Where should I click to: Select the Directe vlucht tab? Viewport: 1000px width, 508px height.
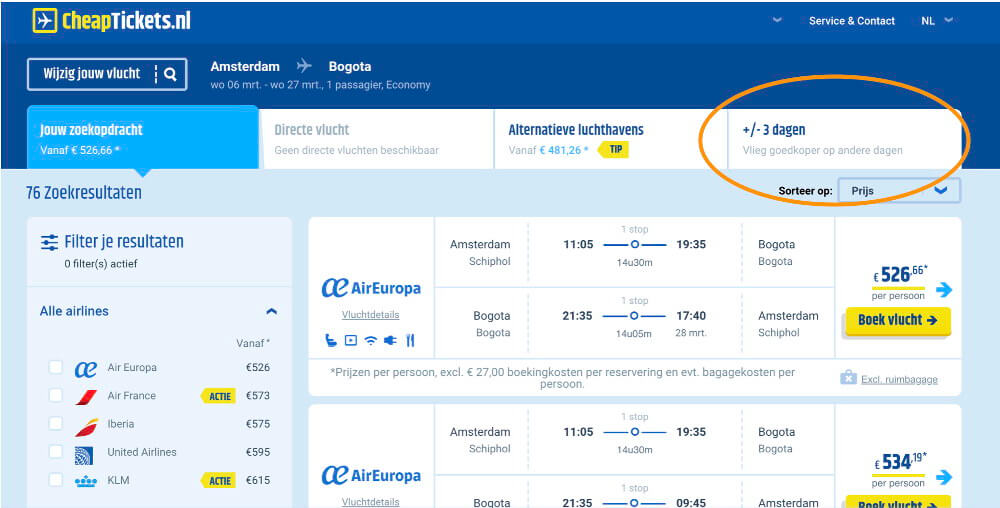pos(377,140)
